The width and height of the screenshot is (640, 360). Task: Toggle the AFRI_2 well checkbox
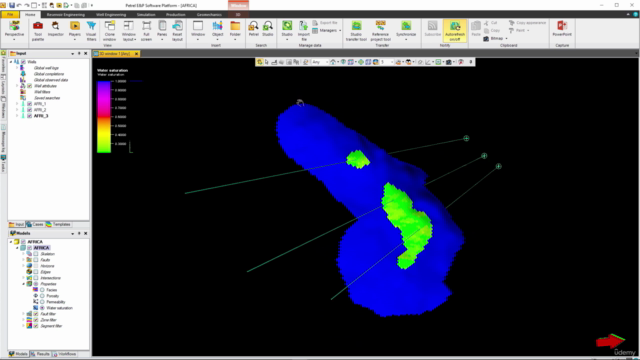click(x=29, y=110)
